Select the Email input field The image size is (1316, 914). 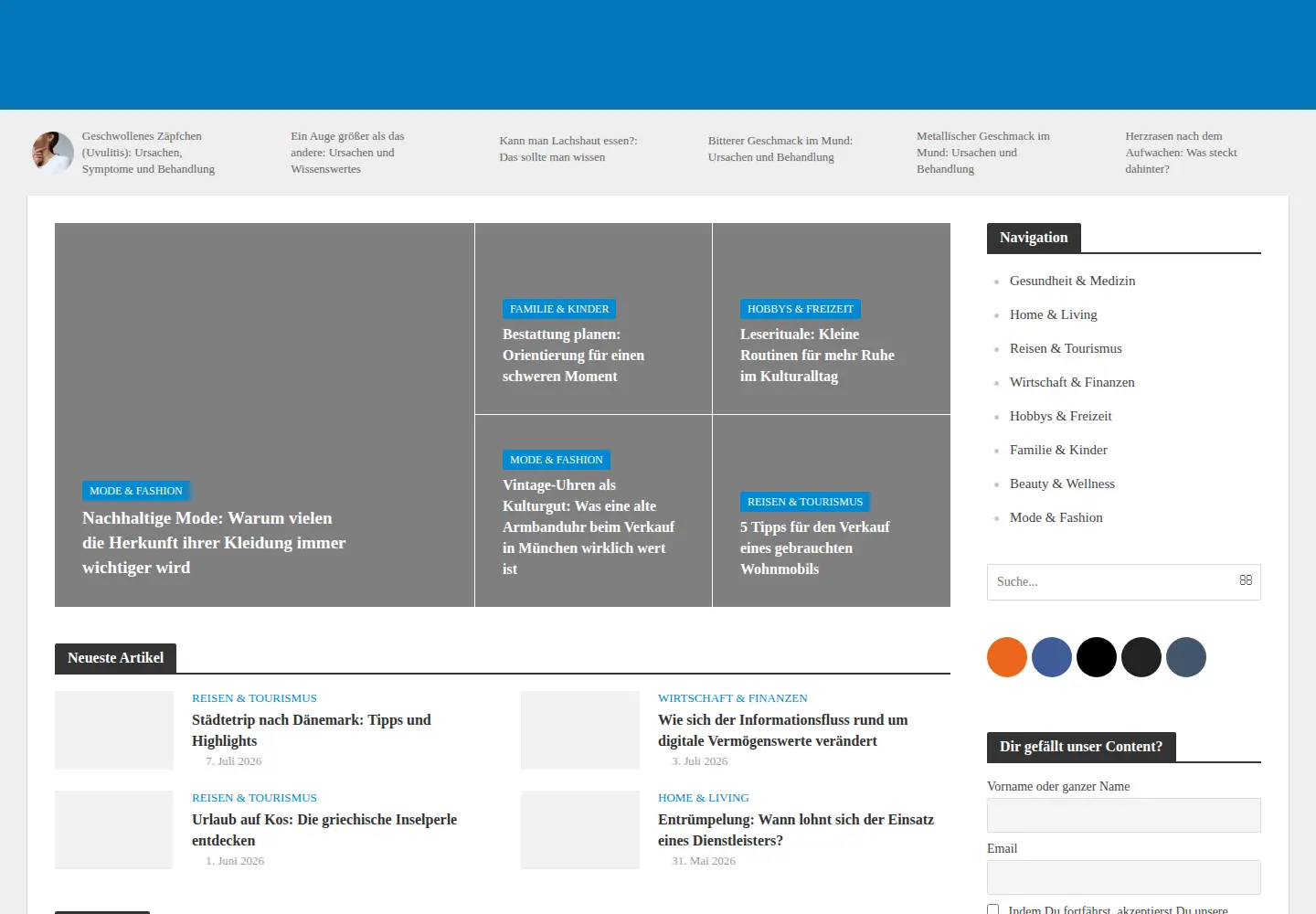[1124, 877]
